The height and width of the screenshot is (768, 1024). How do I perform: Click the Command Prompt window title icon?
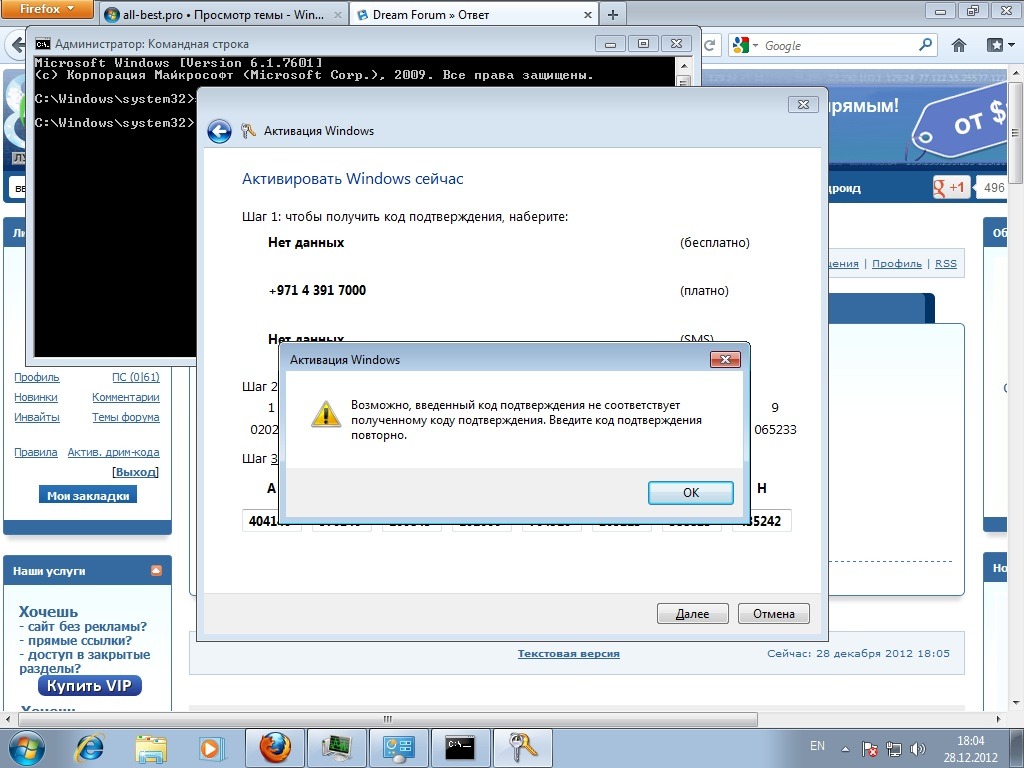pyautogui.click(x=43, y=44)
